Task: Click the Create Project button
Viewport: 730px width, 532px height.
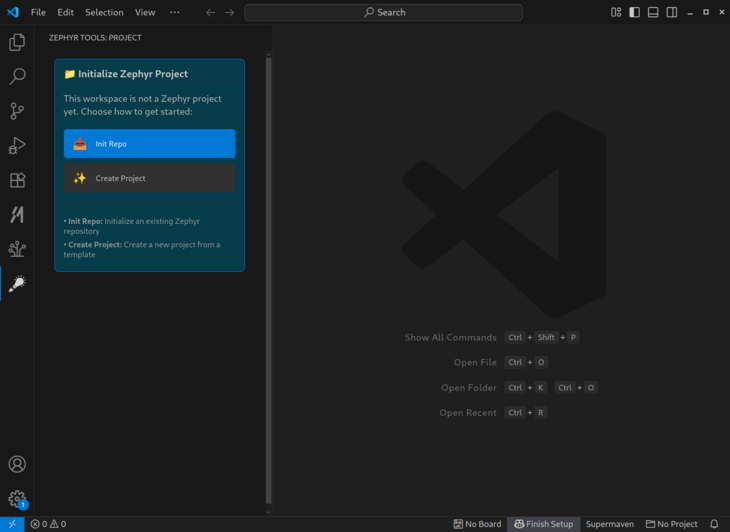Action: coord(149,178)
